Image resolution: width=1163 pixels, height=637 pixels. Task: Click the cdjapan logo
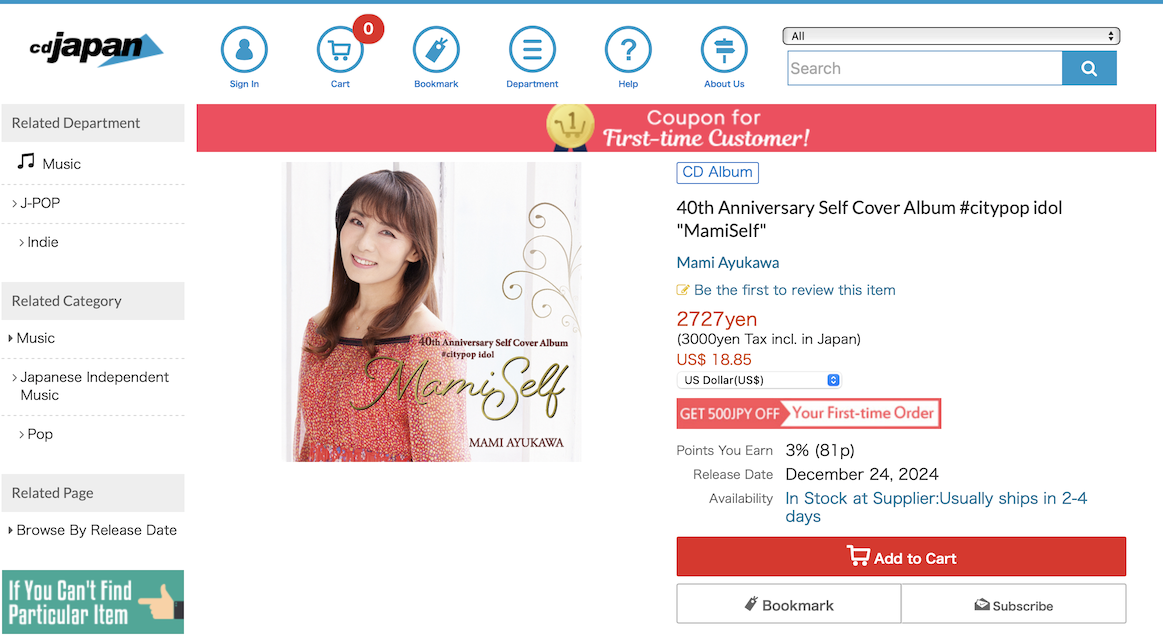(96, 49)
